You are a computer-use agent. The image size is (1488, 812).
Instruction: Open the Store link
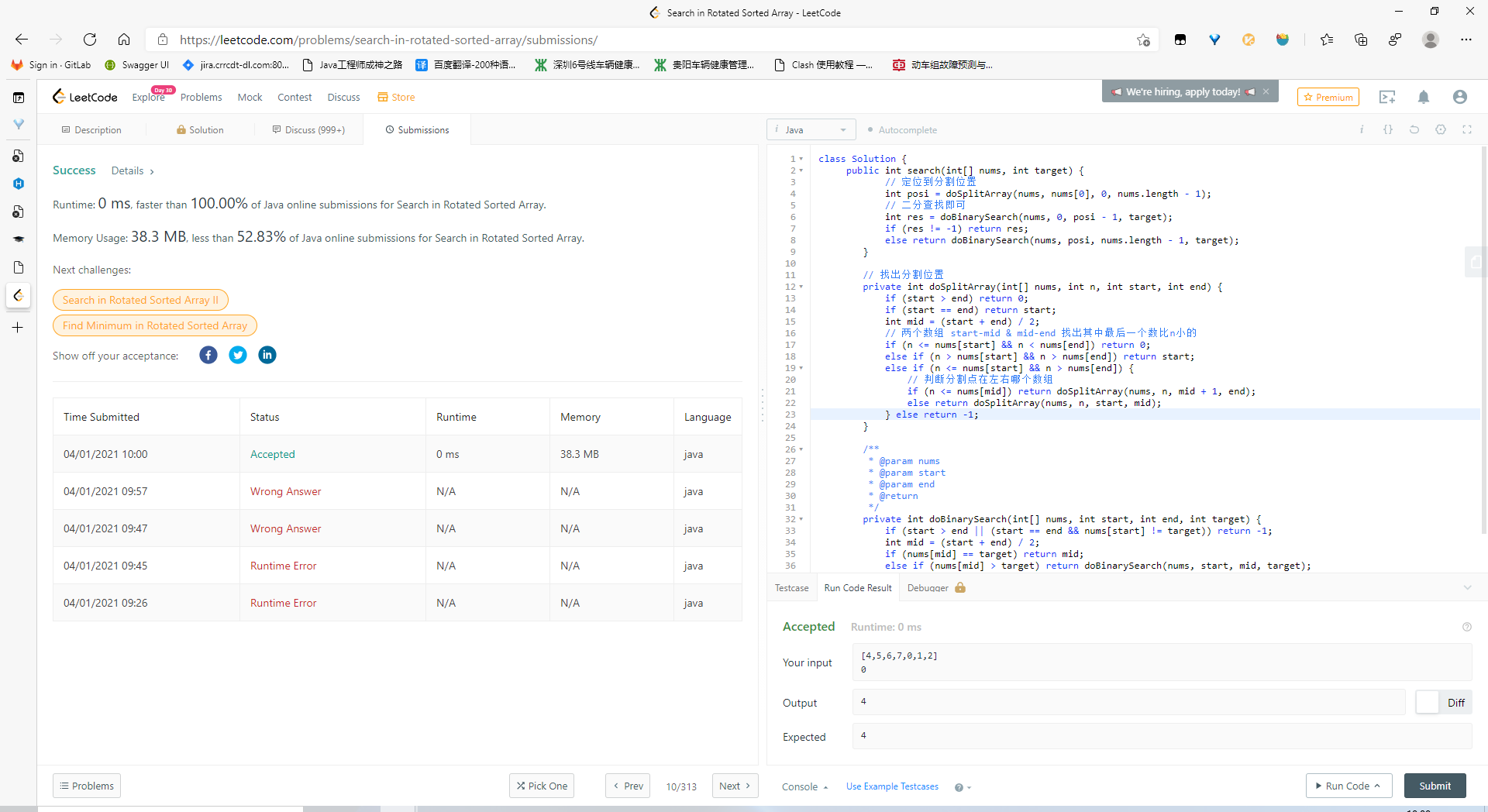click(396, 97)
